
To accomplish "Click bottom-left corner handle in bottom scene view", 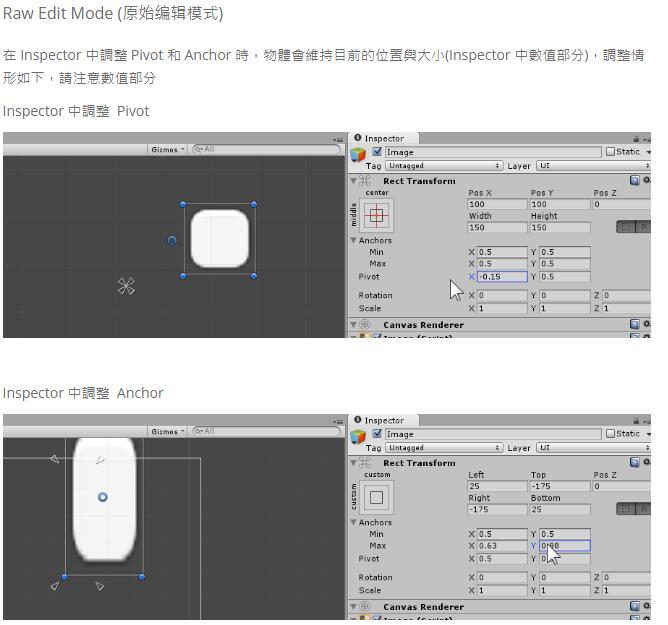I will 64,577.
